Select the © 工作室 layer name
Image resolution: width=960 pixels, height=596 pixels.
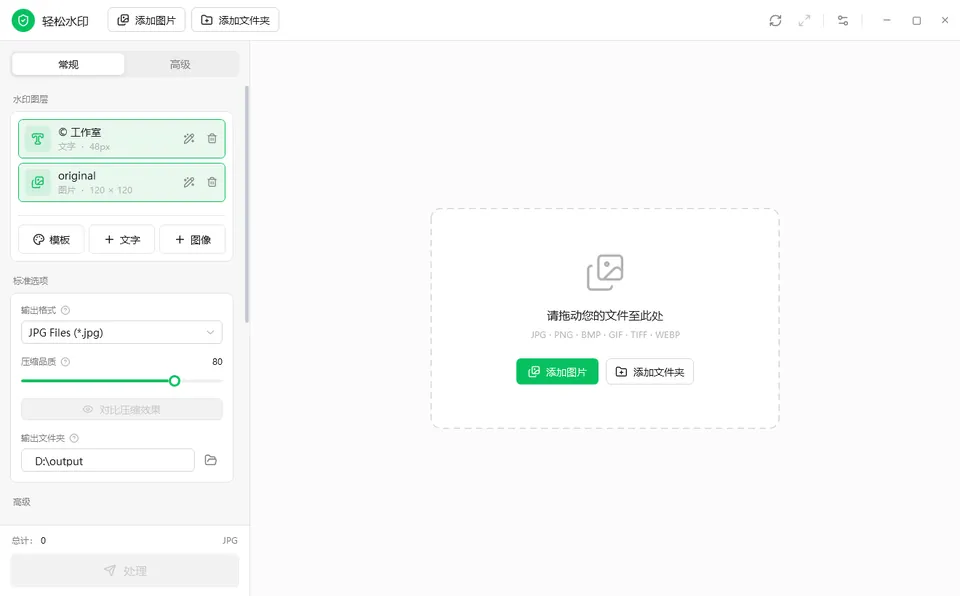(x=80, y=132)
